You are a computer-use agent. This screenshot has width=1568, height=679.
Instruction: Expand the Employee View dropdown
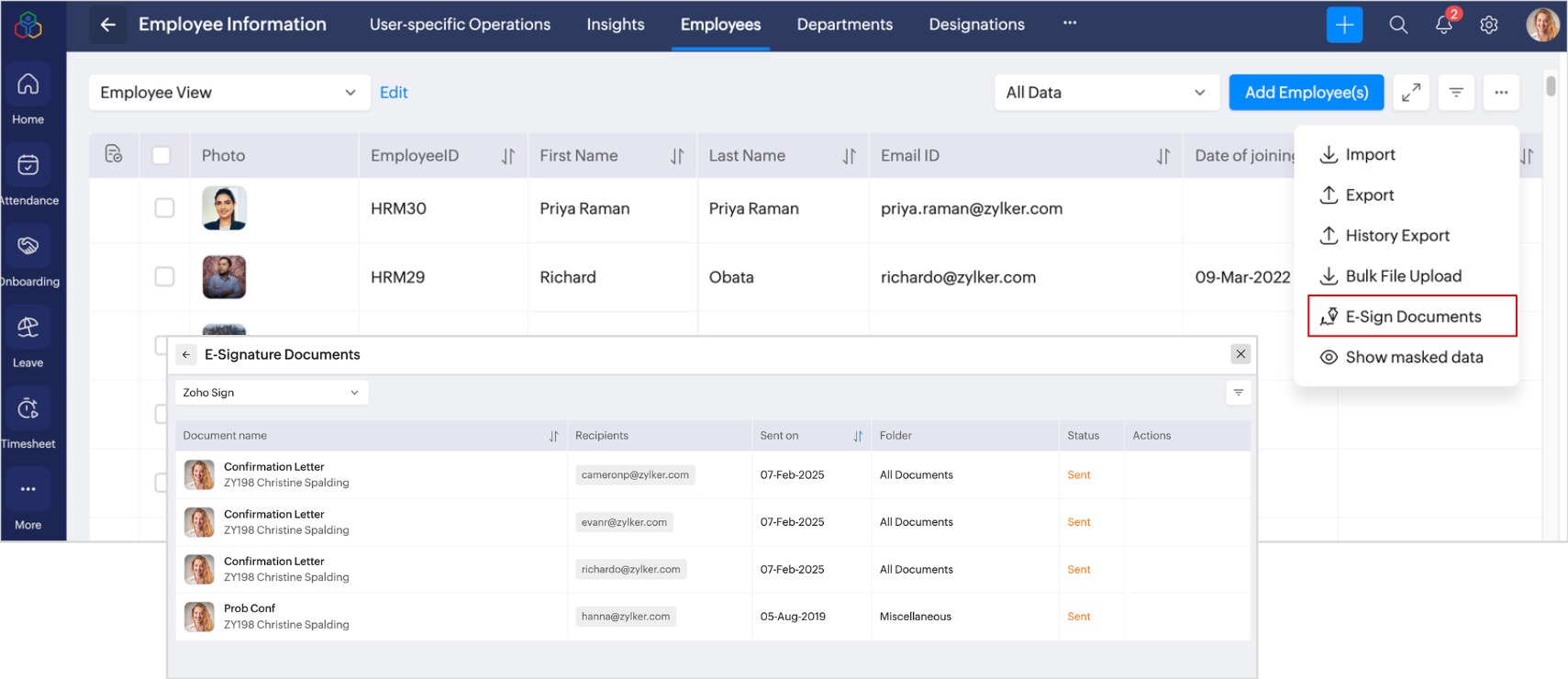click(x=228, y=93)
